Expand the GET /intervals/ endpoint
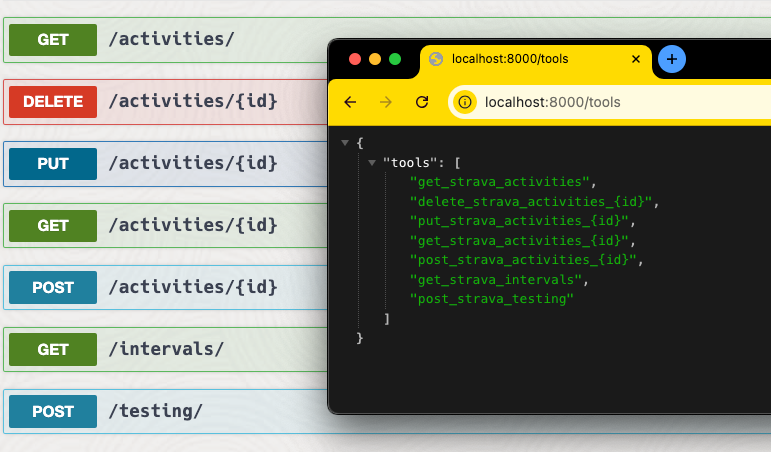Image resolution: width=771 pixels, height=452 pixels. click(165, 350)
